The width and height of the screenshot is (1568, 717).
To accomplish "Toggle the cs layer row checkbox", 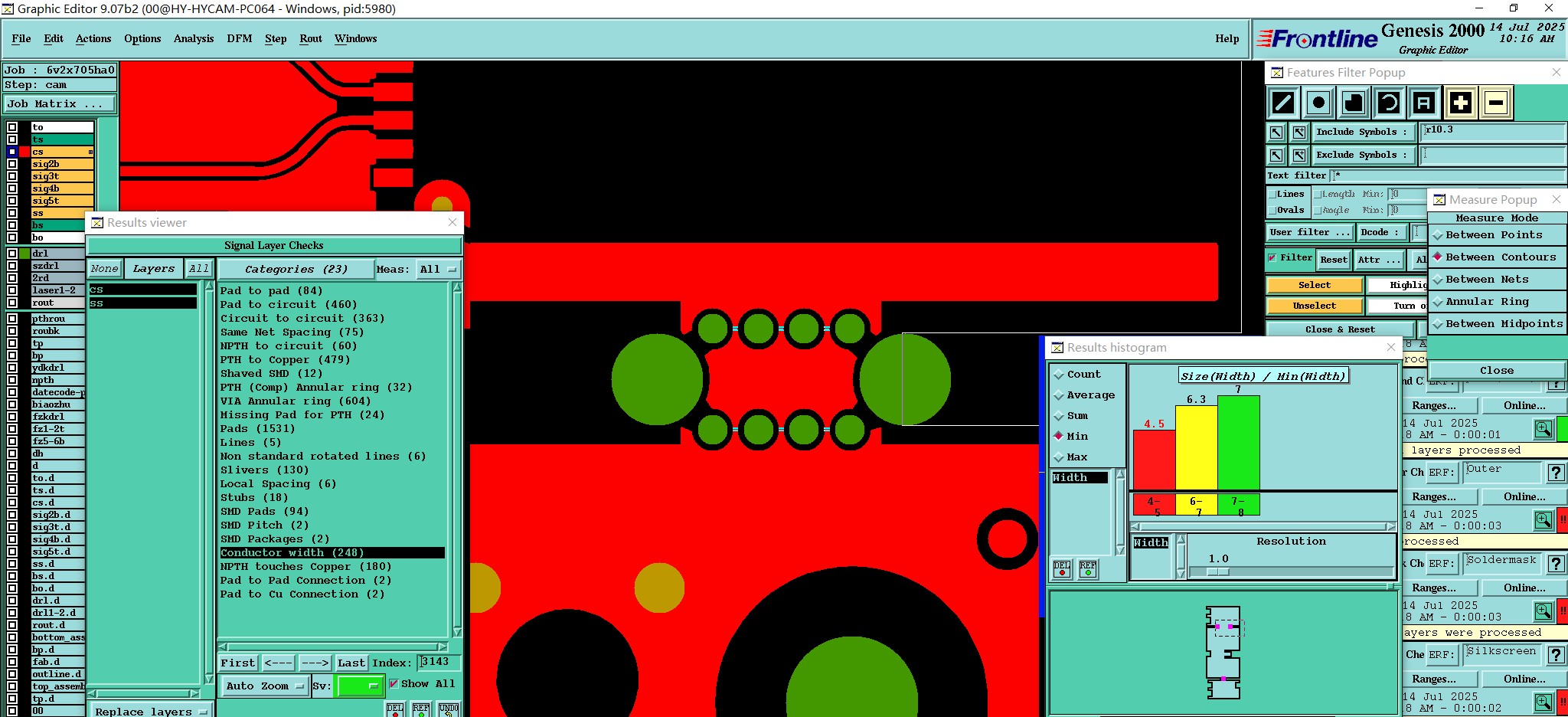I will (12, 152).
